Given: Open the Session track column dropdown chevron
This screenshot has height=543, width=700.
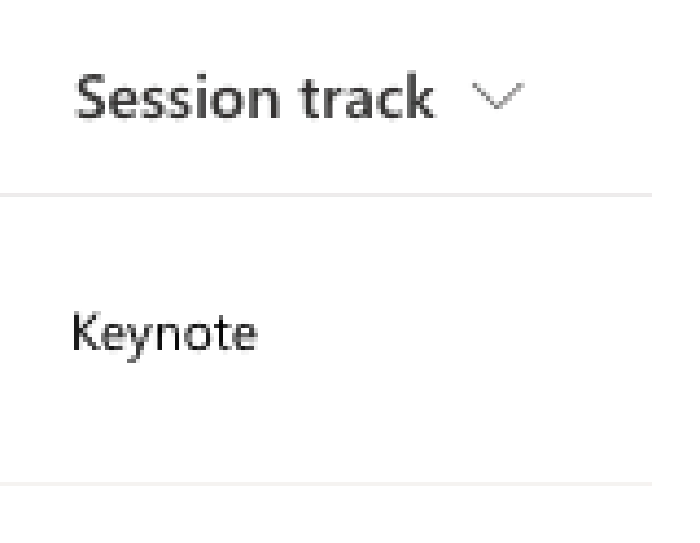Looking at the screenshot, I should (x=498, y=96).
